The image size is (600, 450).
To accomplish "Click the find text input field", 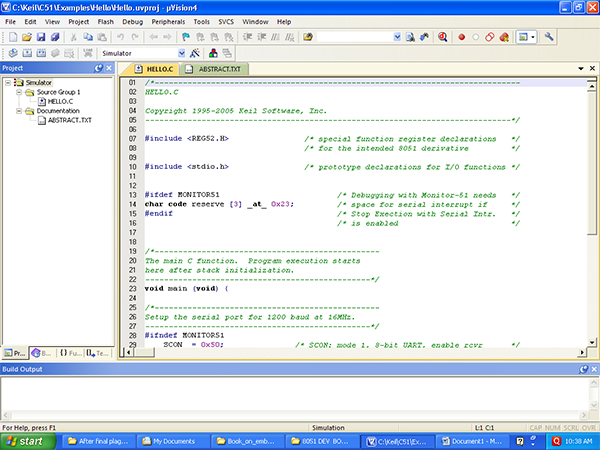I will point(355,37).
